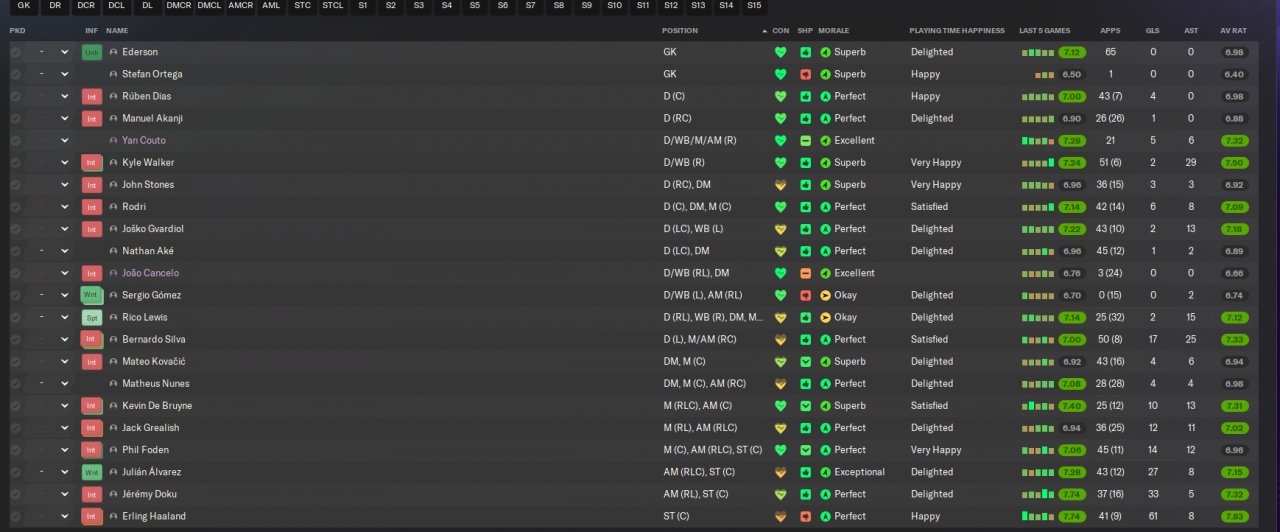Open the position dropdown chevron for Jack Grealish
Screen dimensions: 1280x532
(65, 428)
